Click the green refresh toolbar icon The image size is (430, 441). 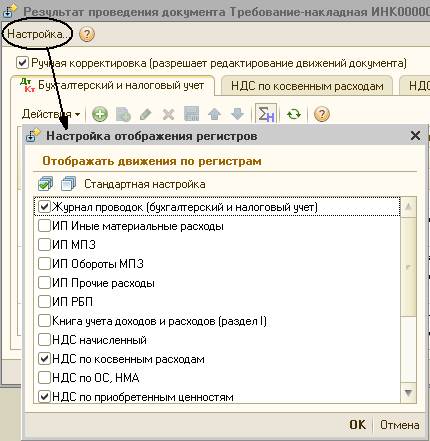[294, 114]
